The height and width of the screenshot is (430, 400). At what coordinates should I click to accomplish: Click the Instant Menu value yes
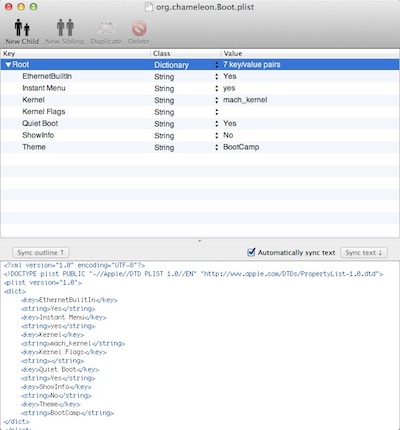coord(229,88)
